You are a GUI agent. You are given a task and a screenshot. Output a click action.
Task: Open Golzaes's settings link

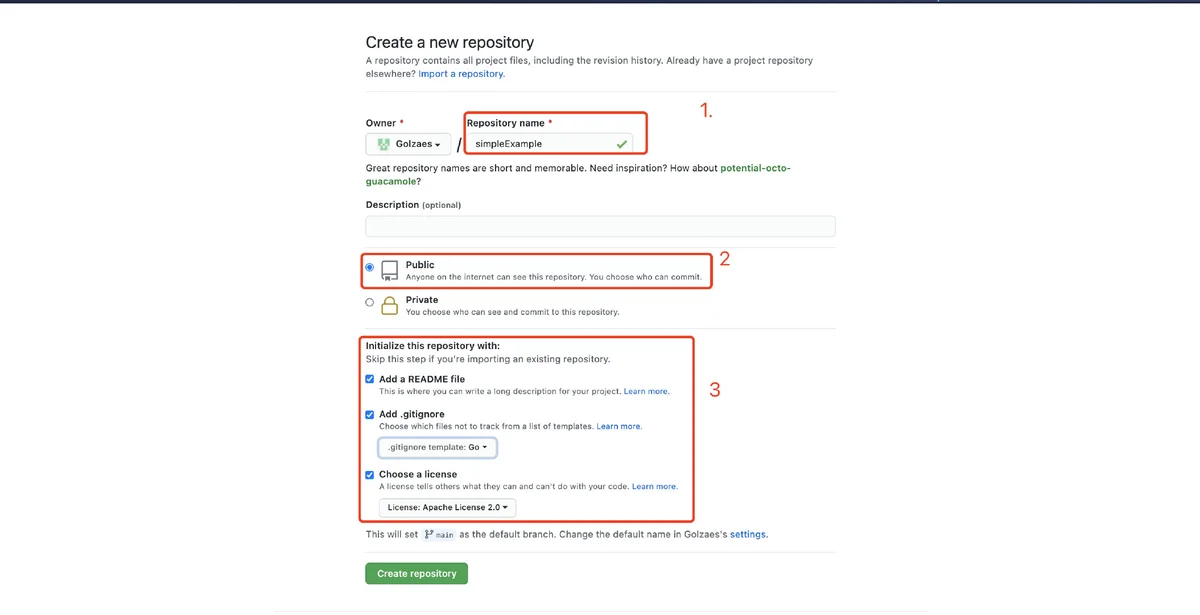click(x=748, y=535)
